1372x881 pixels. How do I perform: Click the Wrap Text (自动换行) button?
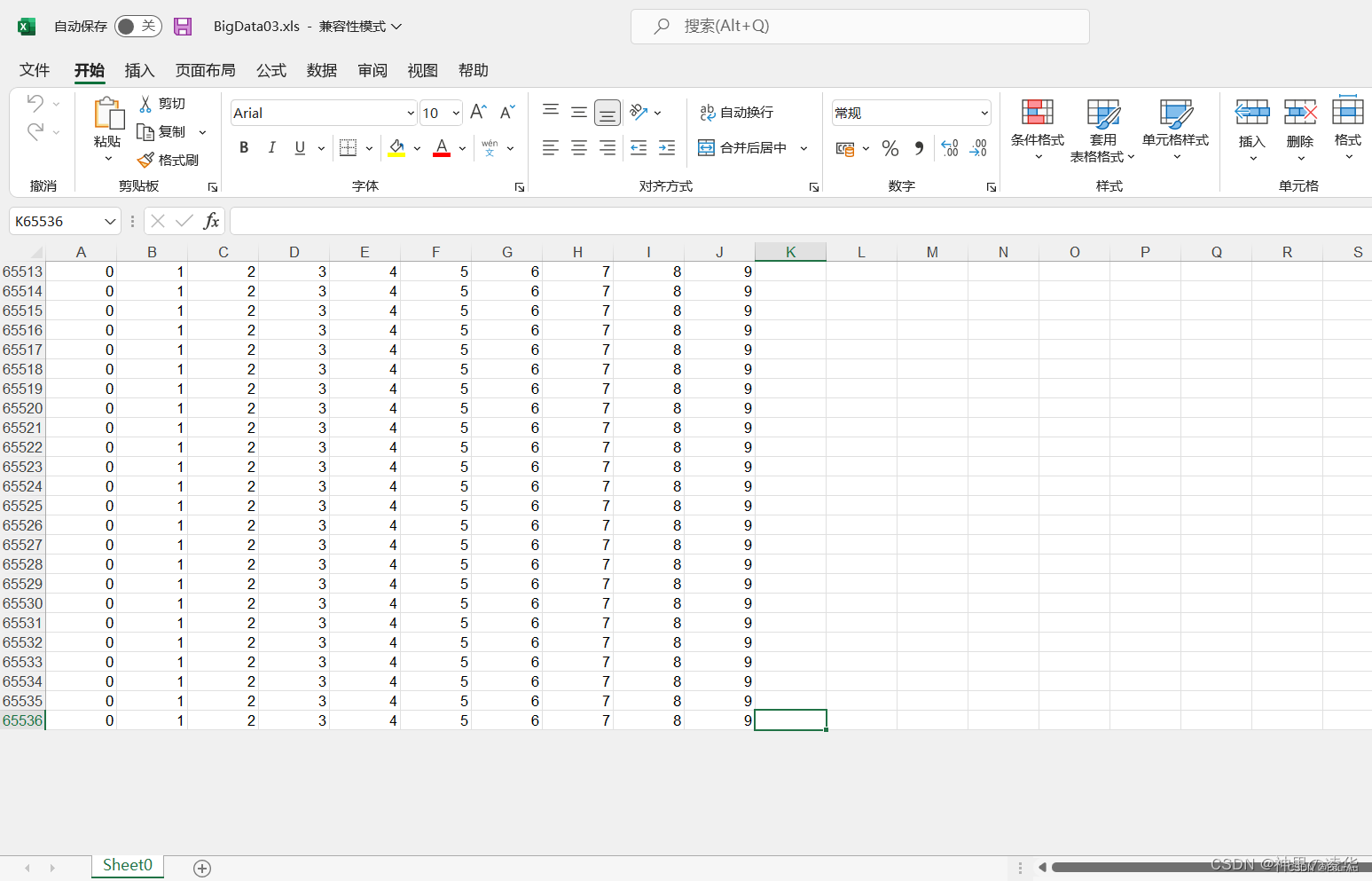coord(736,113)
